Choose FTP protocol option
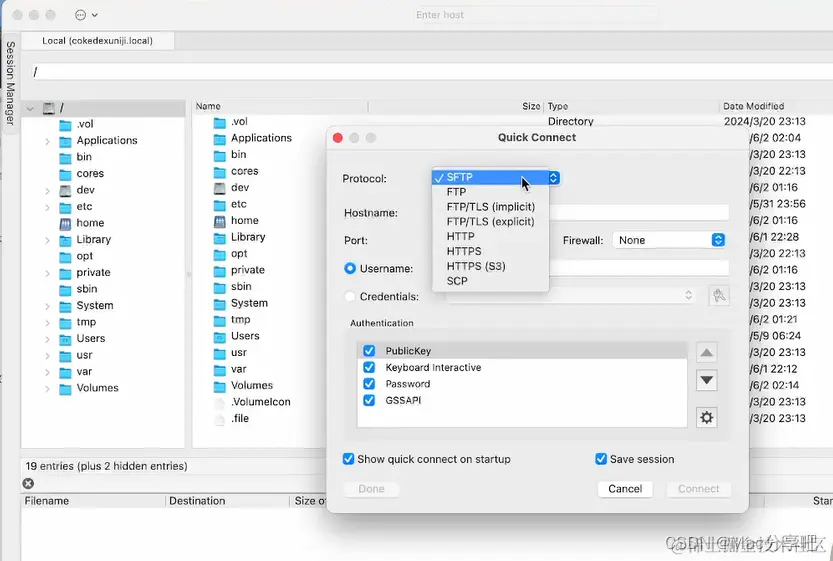This screenshot has height=561, width=833. [x=490, y=192]
